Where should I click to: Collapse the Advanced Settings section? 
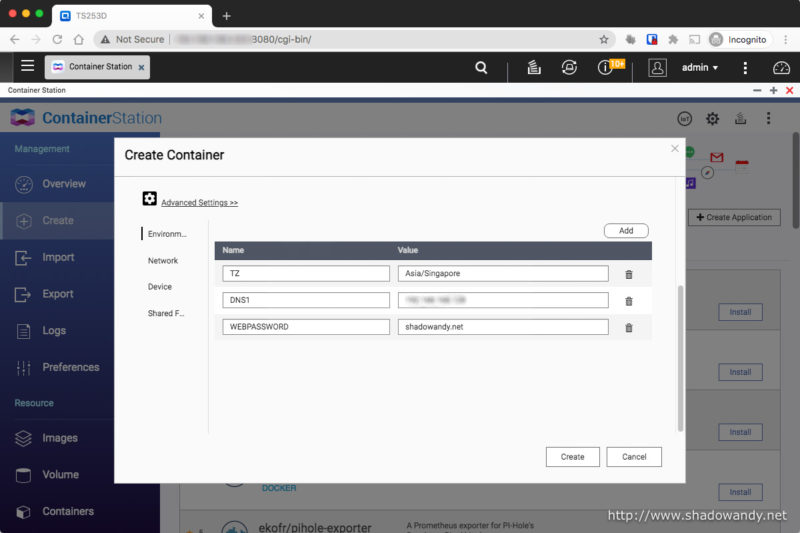199,202
